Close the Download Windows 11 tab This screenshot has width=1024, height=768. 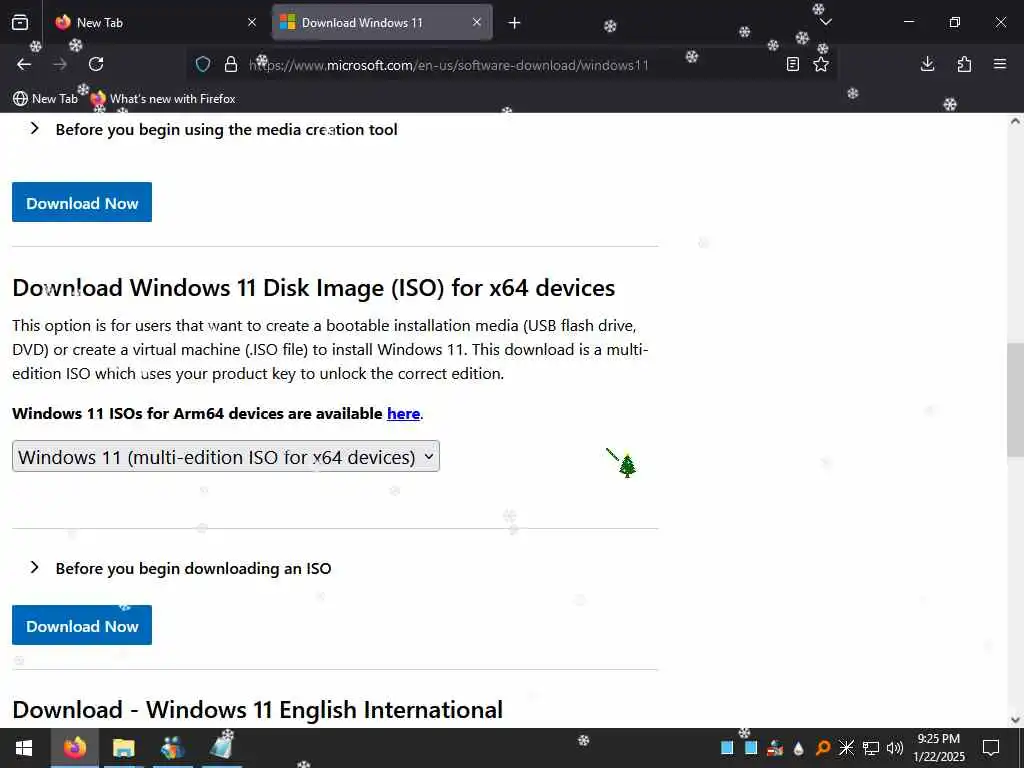click(x=477, y=22)
